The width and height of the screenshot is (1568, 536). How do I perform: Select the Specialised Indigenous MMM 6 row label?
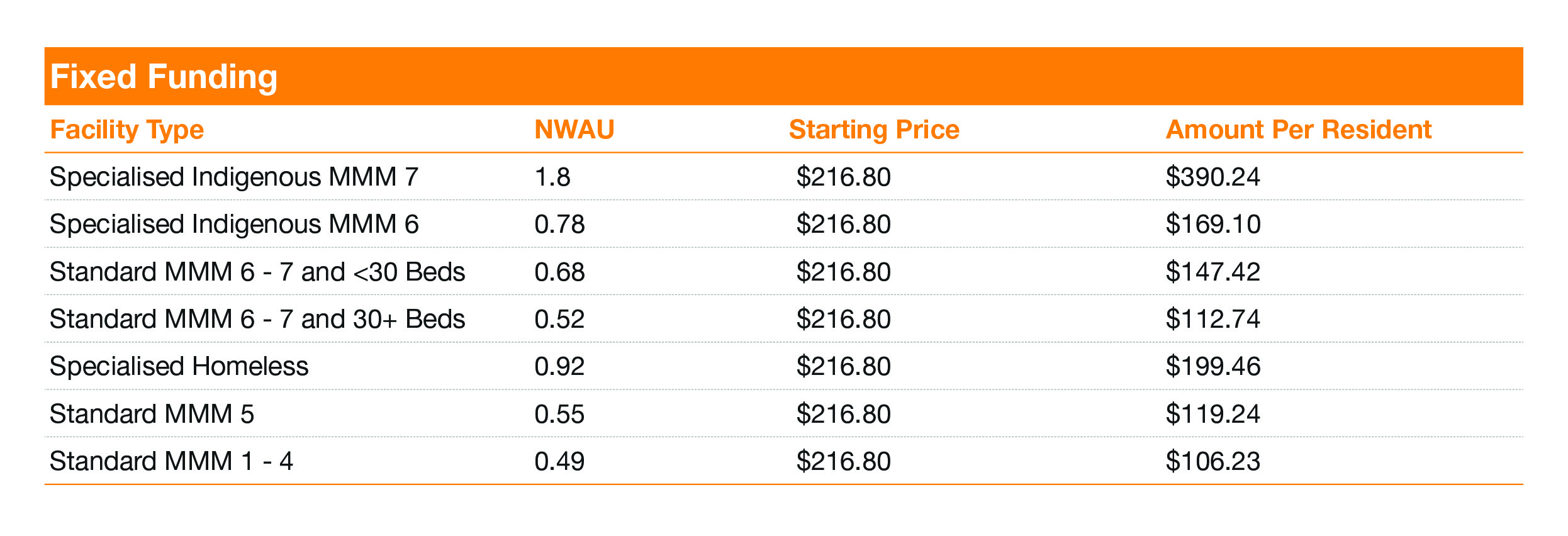click(234, 225)
